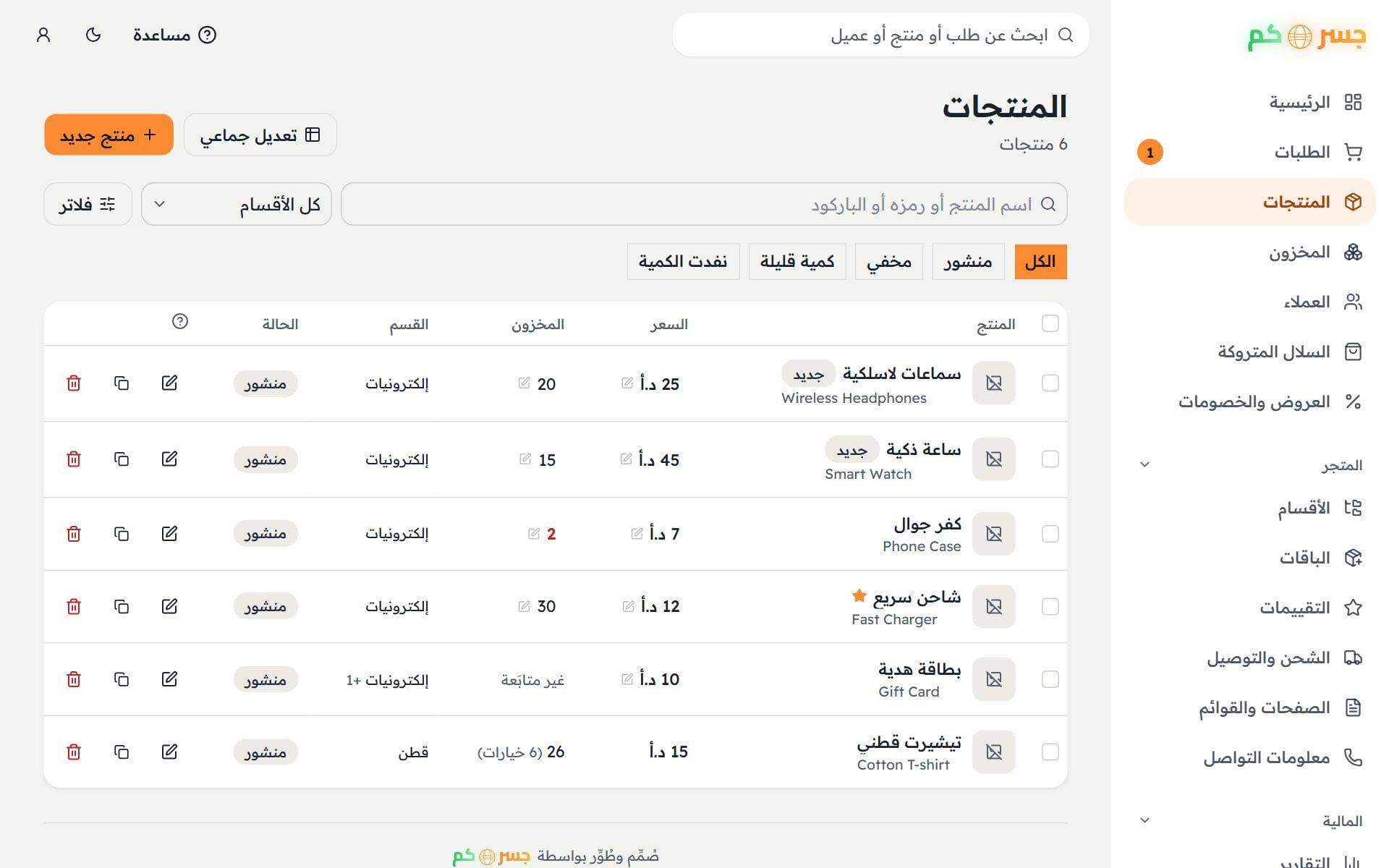Select the Wireless Headphones row checkbox

[1050, 383]
